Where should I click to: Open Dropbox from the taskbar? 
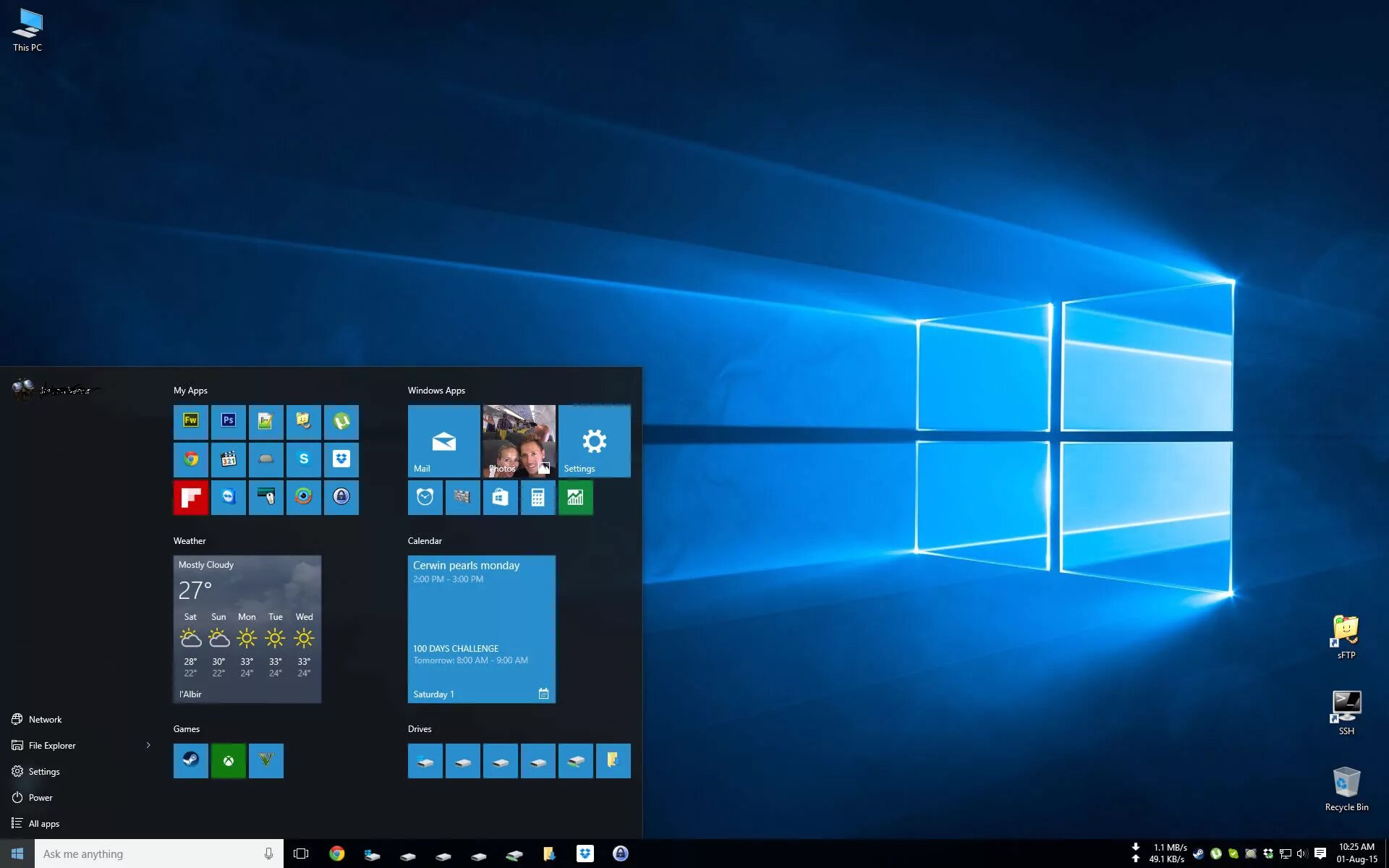coord(585,854)
